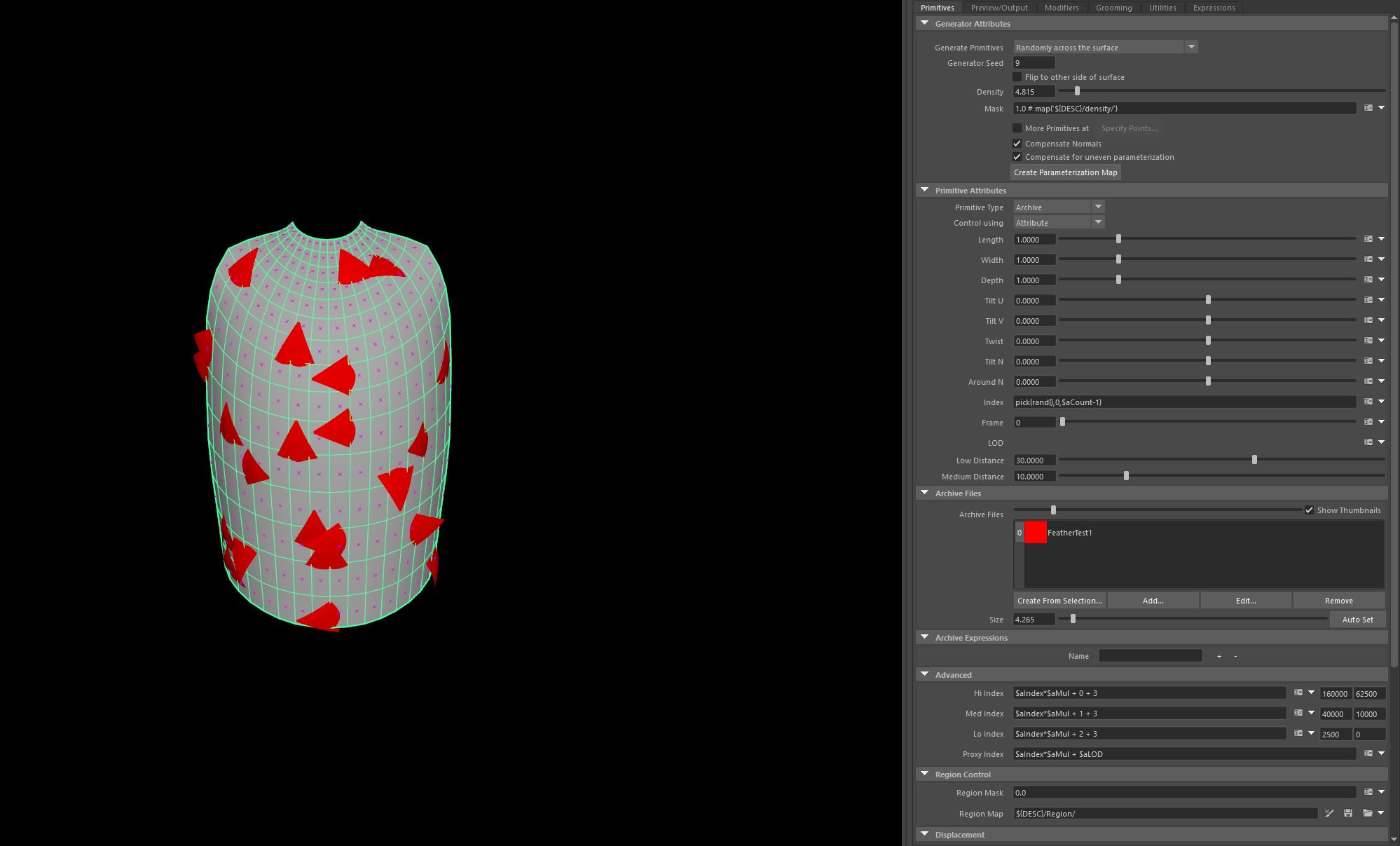Open the expression editor for the Mask field
The image size is (1400, 846).
pos(1367,108)
